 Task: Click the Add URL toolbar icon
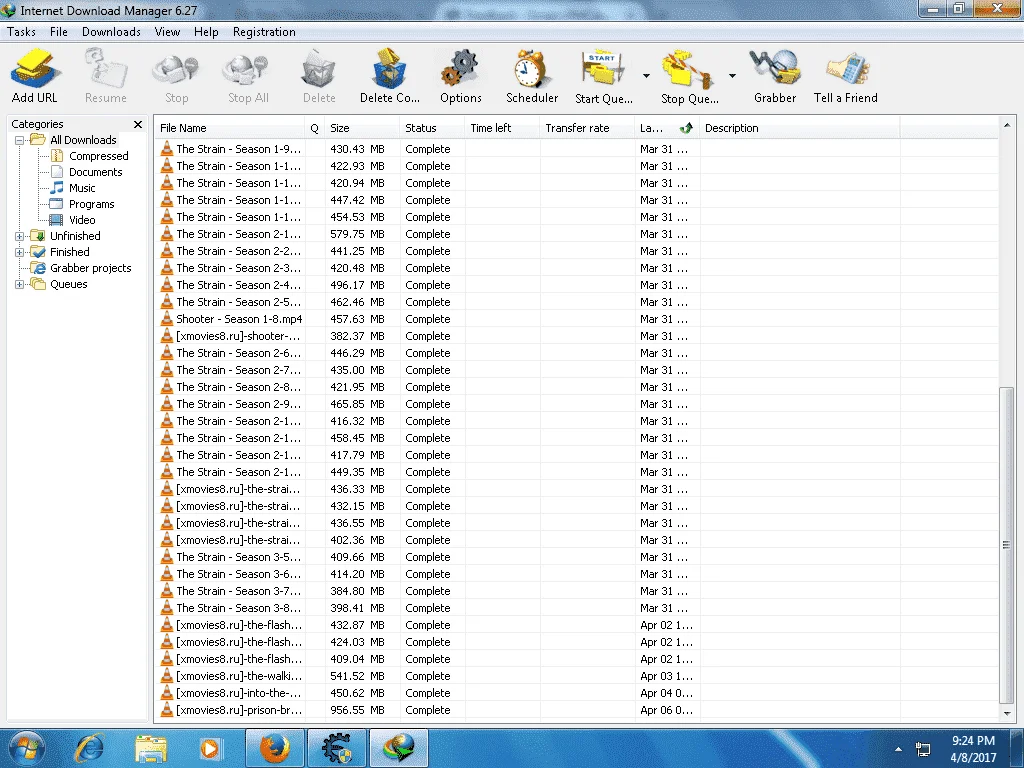tap(35, 75)
